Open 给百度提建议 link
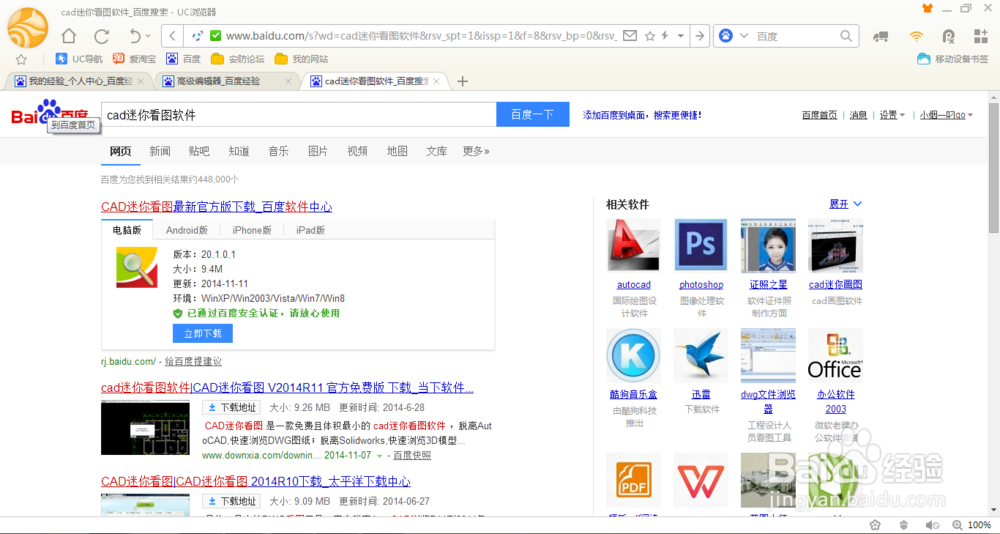The height and width of the screenshot is (534, 1000). pos(193,362)
